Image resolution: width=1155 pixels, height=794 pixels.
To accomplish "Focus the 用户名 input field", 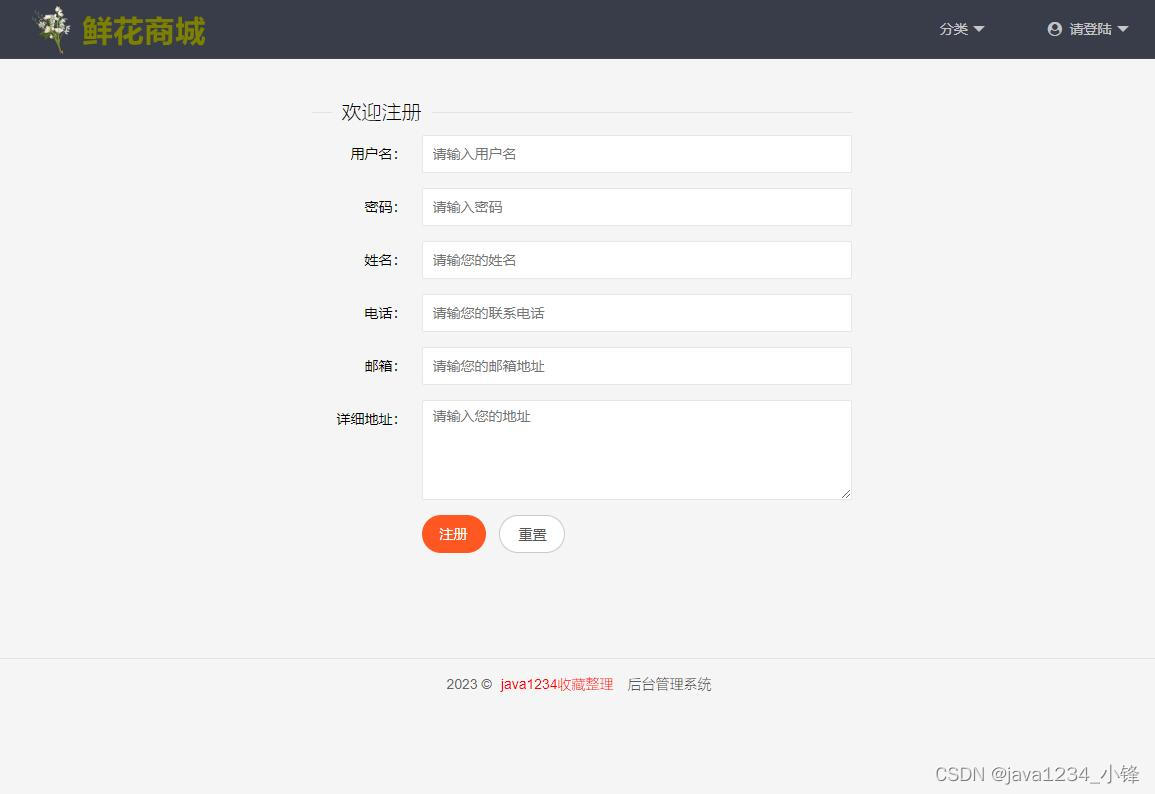I will click(636, 154).
